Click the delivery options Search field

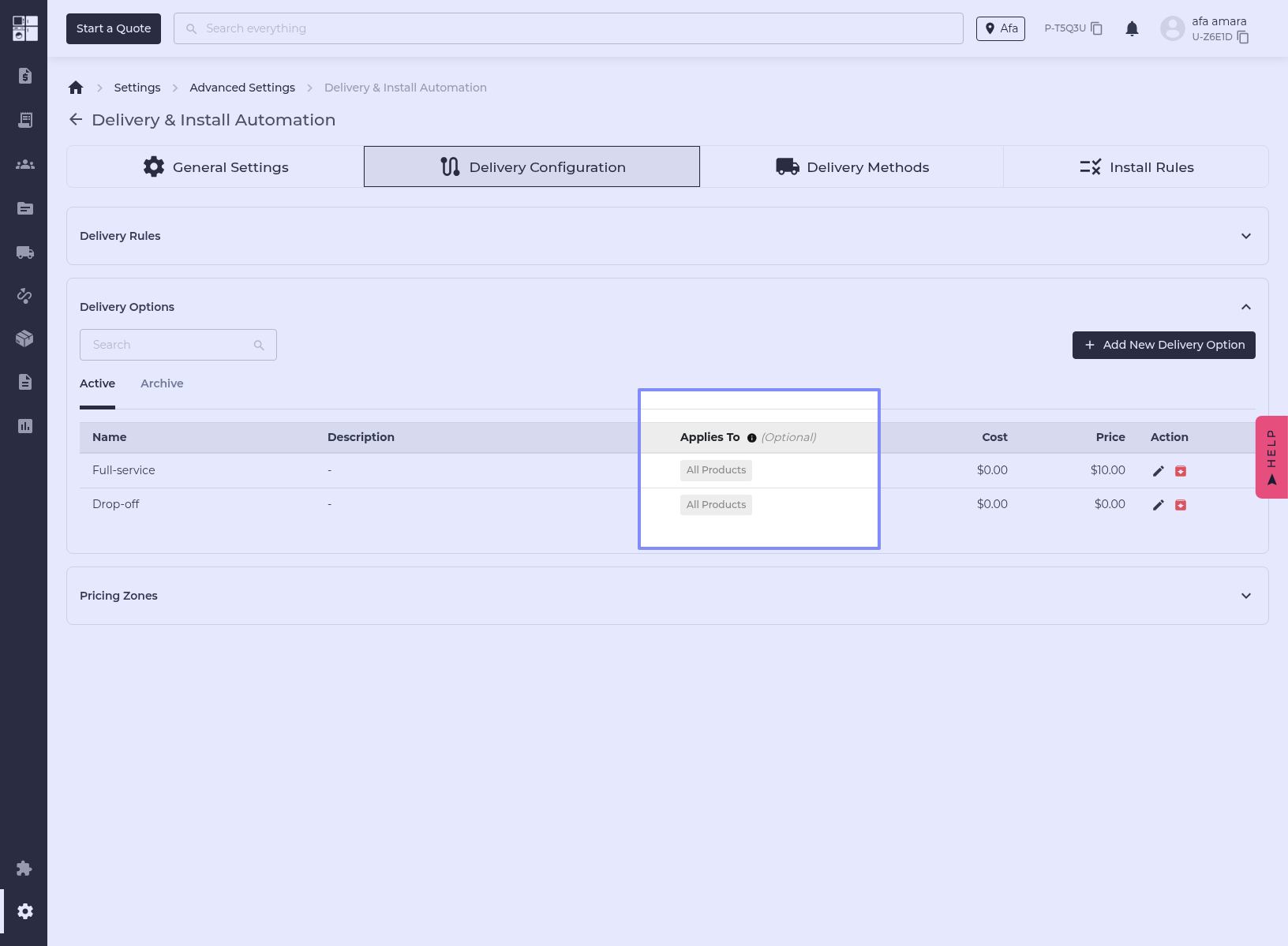click(170, 345)
